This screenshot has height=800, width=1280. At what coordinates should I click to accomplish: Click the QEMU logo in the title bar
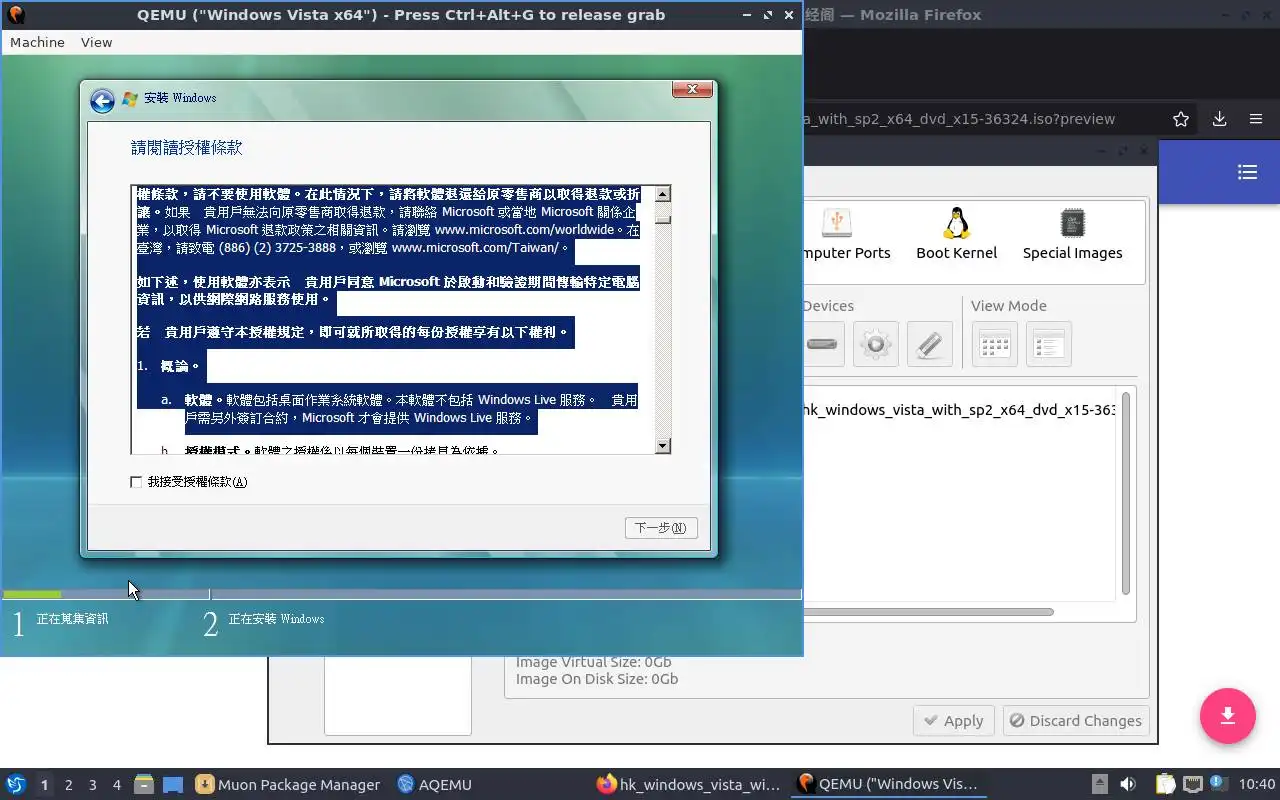[15, 14]
